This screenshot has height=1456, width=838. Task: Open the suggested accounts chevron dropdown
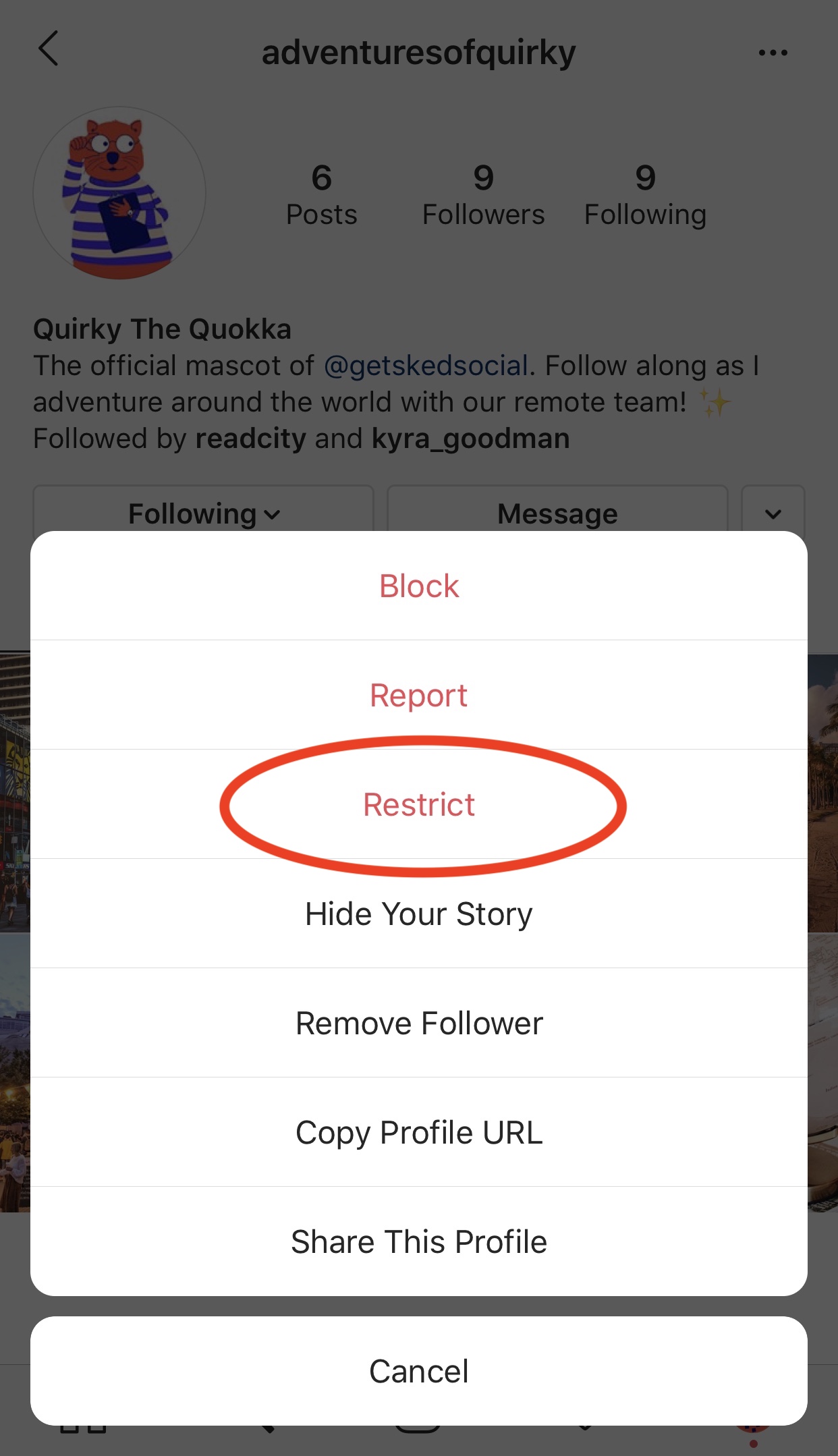tap(773, 513)
